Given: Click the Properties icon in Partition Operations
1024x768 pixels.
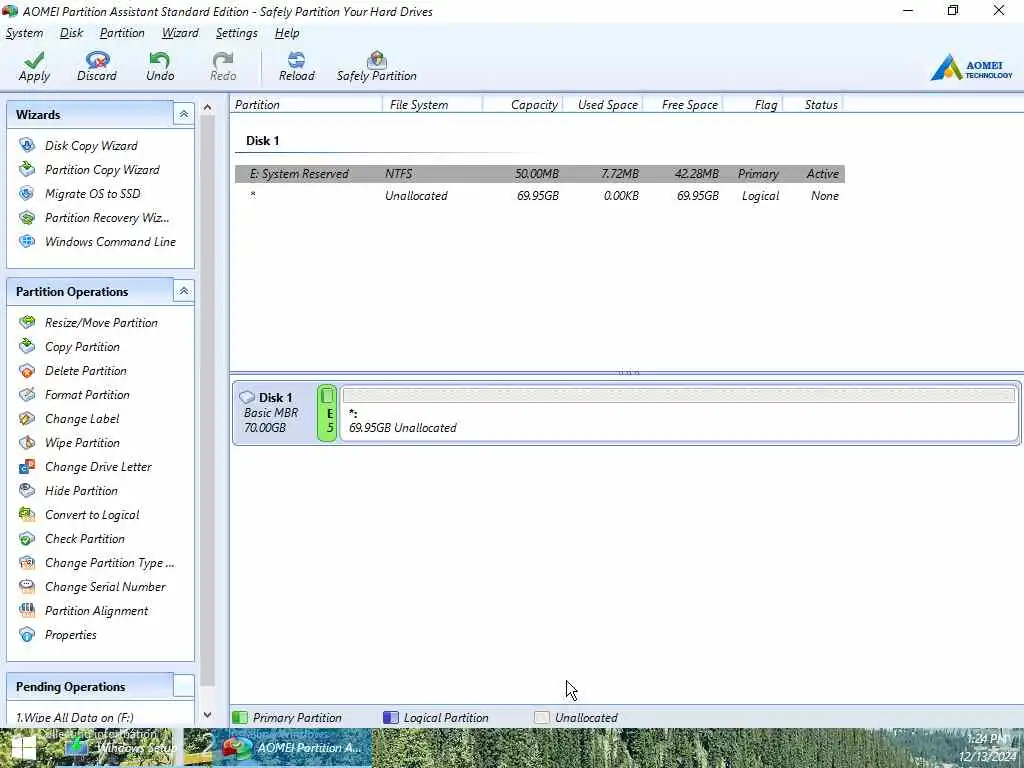Looking at the screenshot, I should (x=27, y=635).
